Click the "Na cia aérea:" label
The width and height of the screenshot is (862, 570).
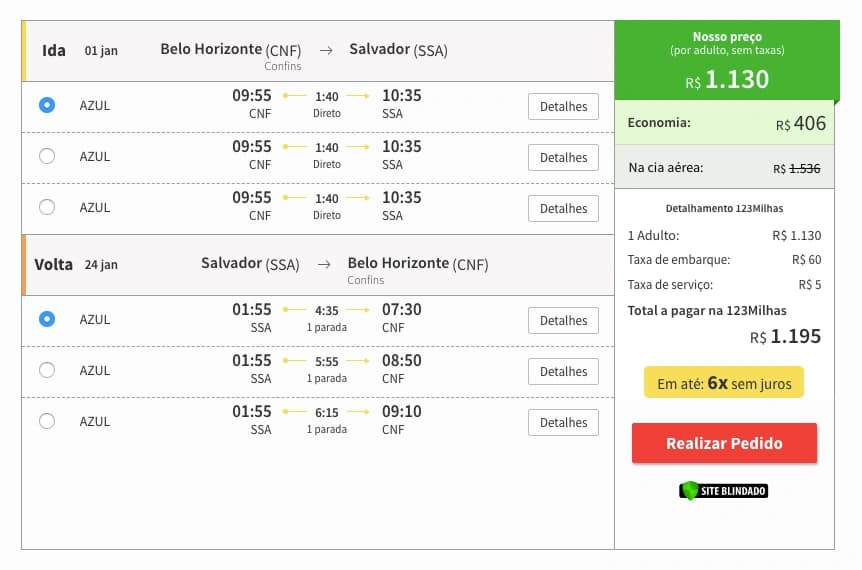tap(666, 168)
